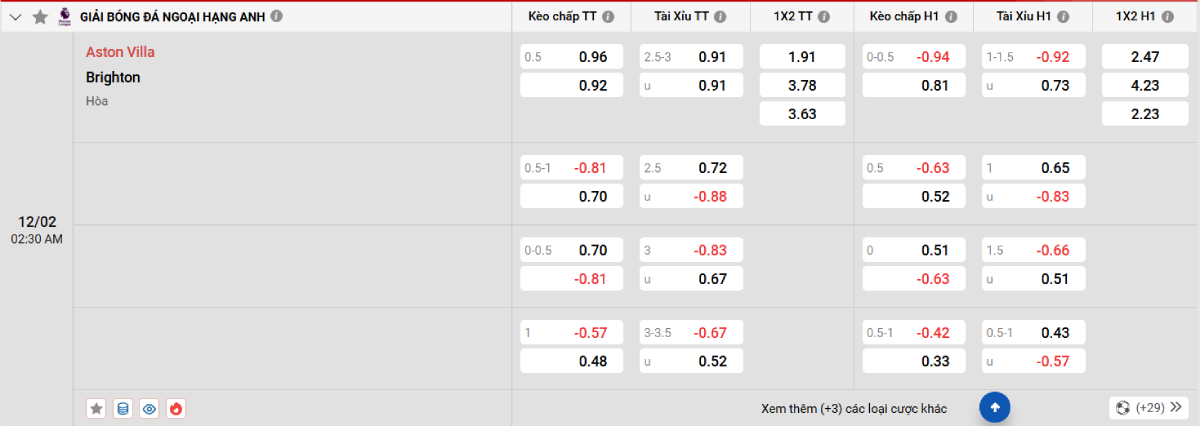Click the favorite star in league header
The image size is (1200, 426).
(x=40, y=17)
